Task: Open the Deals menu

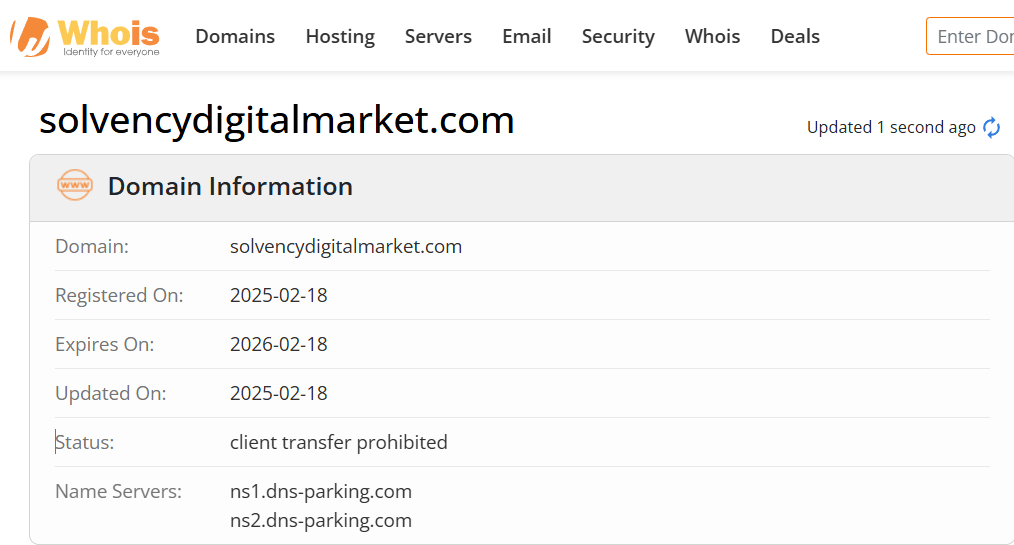Action: click(795, 36)
